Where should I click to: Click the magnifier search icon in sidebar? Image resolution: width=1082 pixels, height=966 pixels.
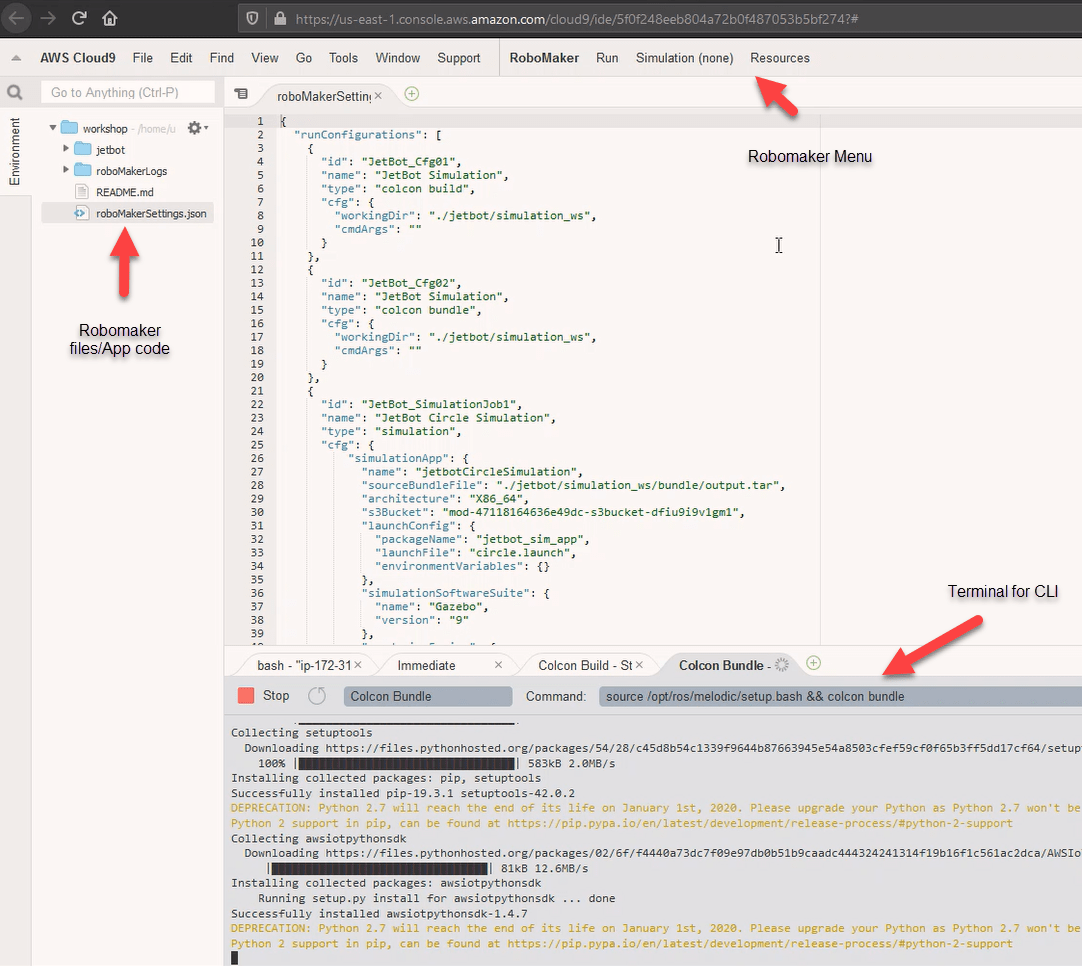pyautogui.click(x=15, y=93)
